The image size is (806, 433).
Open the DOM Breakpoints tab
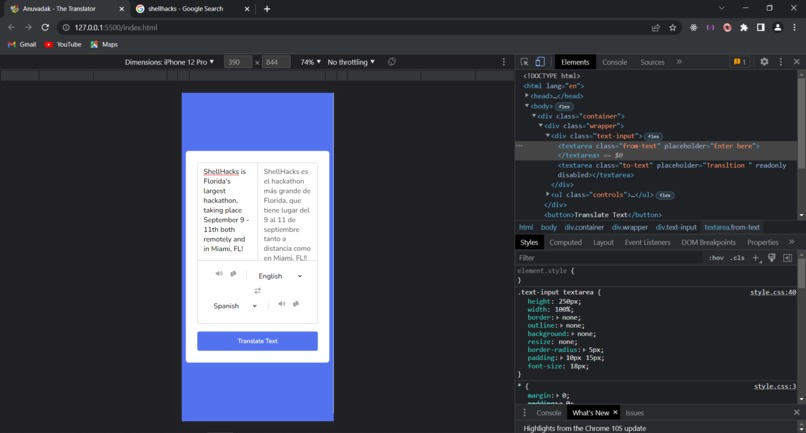tap(708, 242)
